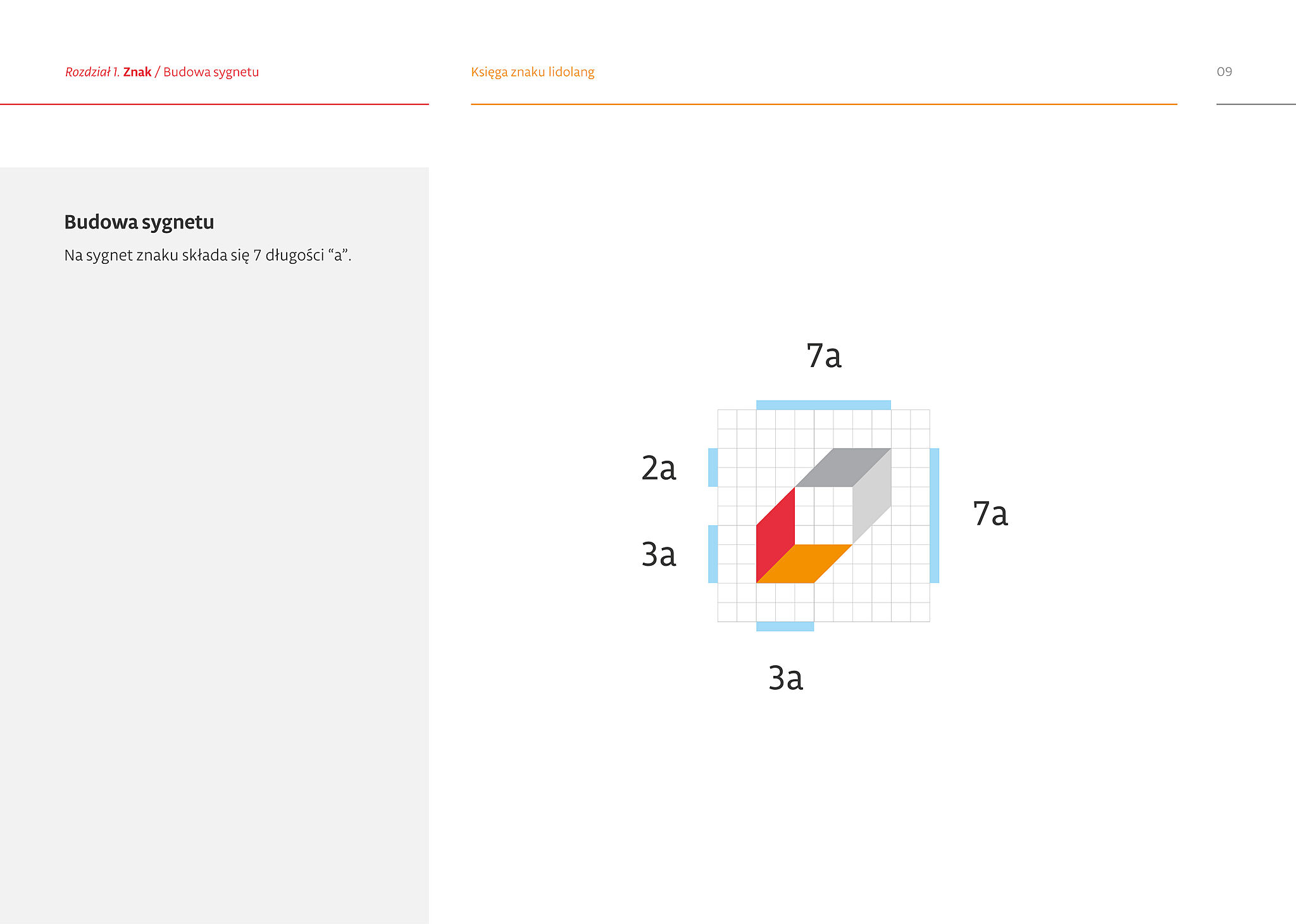Click the sentence "Na sygnet znaku składa się"

[x=208, y=255]
